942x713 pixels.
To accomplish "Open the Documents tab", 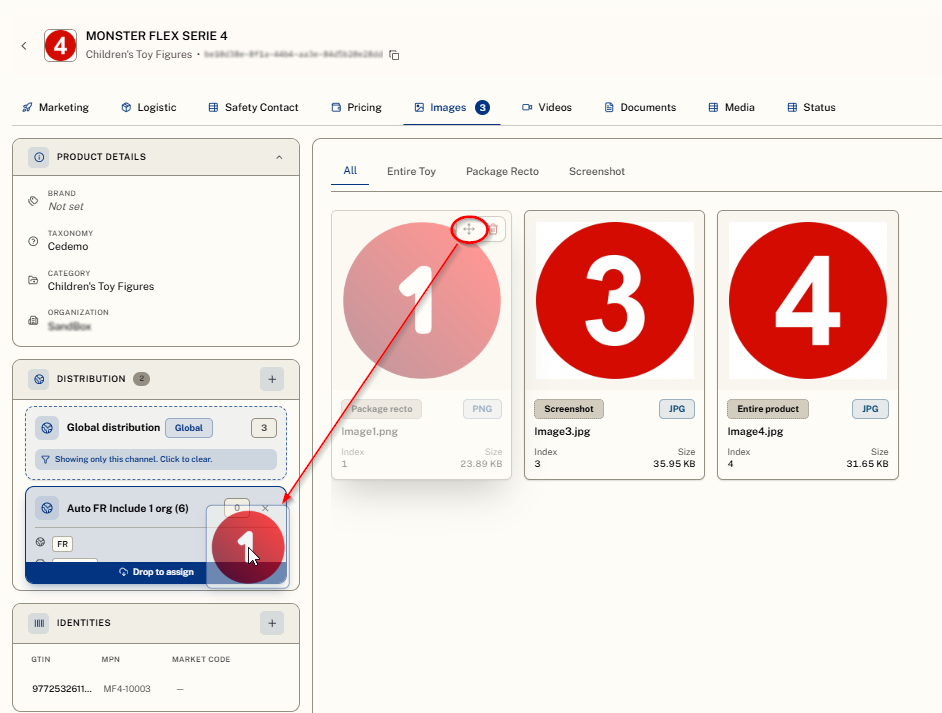I will (x=640, y=108).
